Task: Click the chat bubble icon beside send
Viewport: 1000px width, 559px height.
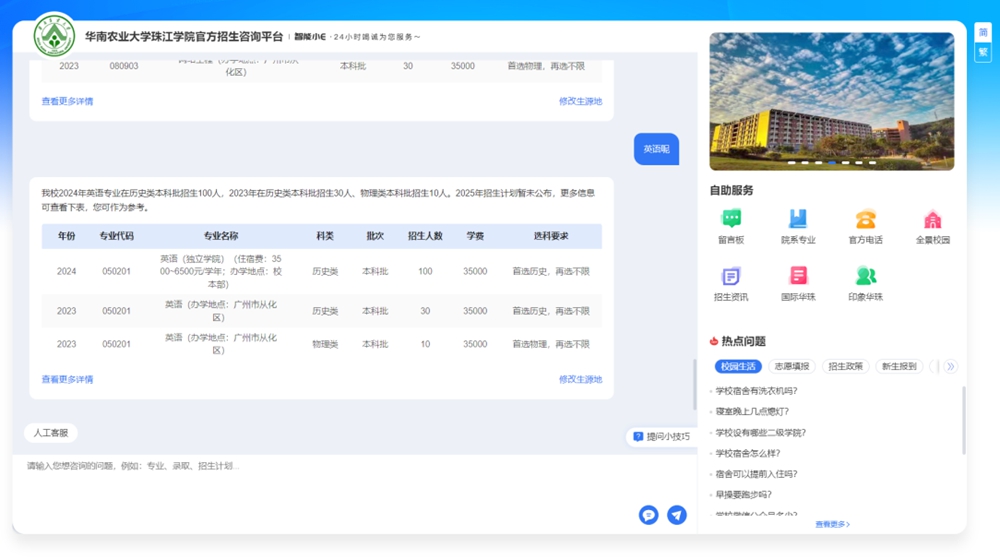Action: 649,515
